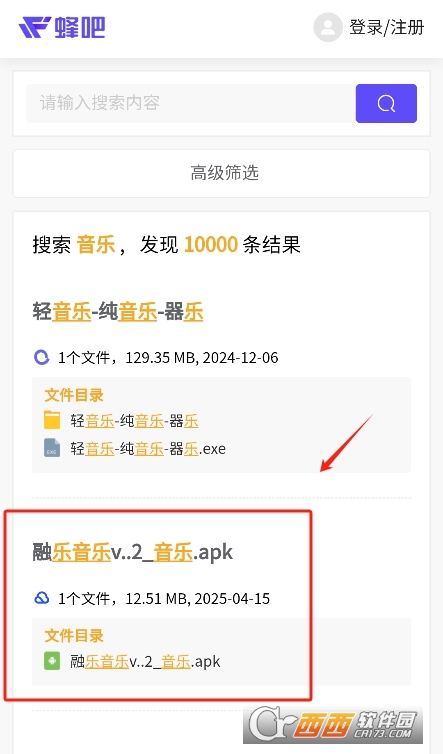Select file 融乐音乐v..2_音乐.apk in directory
443x754 pixels.
[x=145, y=661]
